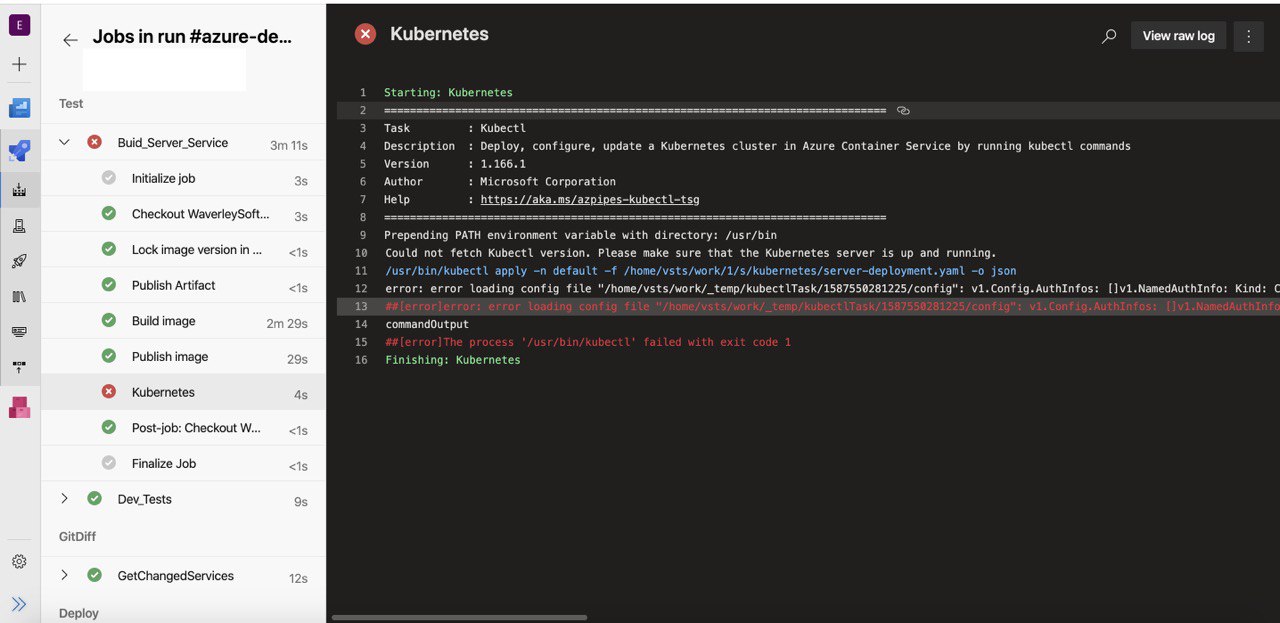Image resolution: width=1280 pixels, height=623 pixels.
Task: Click the Deploy stage label
Action: pyautogui.click(x=79, y=613)
